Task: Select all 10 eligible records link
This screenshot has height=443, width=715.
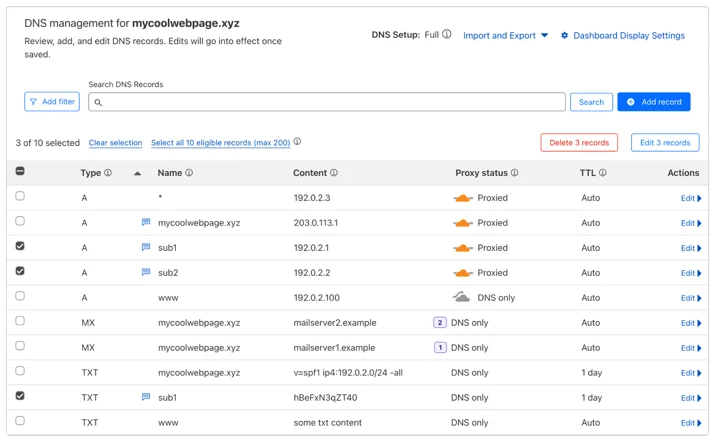Action: pos(221,143)
